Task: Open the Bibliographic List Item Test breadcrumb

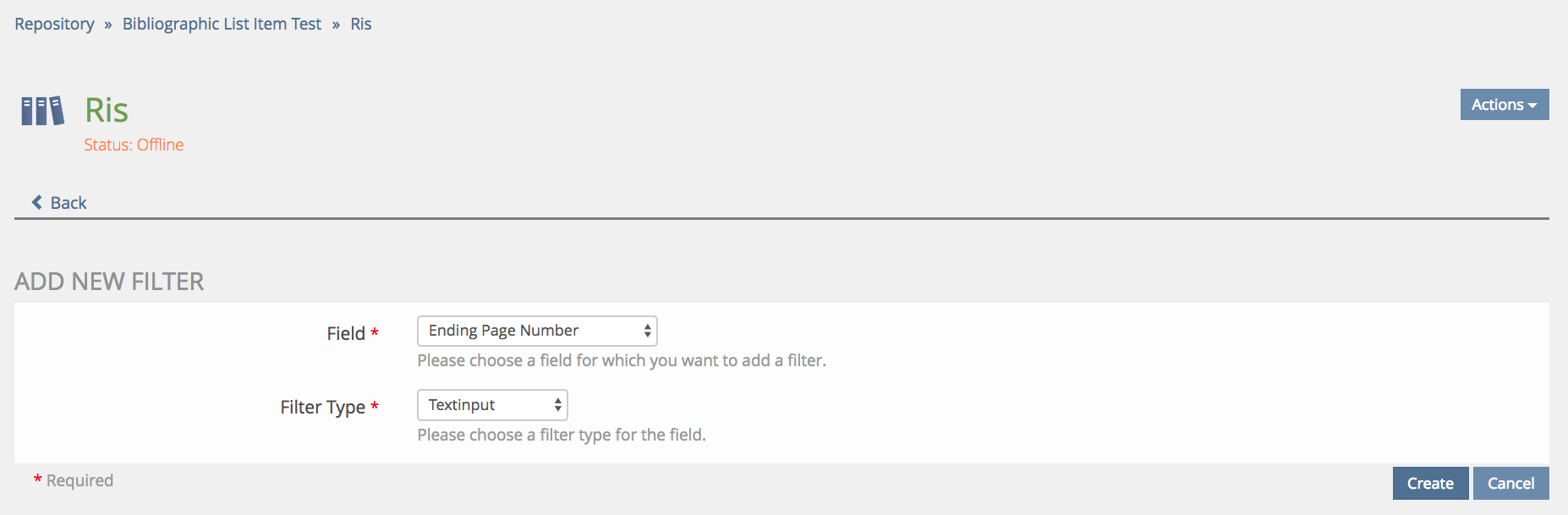Action: (x=222, y=24)
